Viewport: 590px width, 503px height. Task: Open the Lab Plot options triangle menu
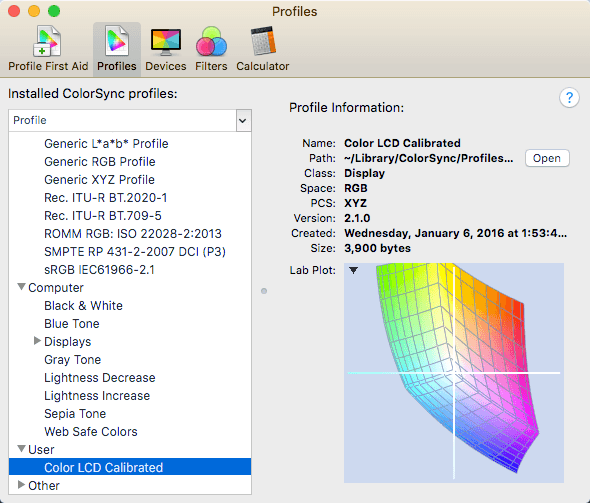tap(353, 270)
